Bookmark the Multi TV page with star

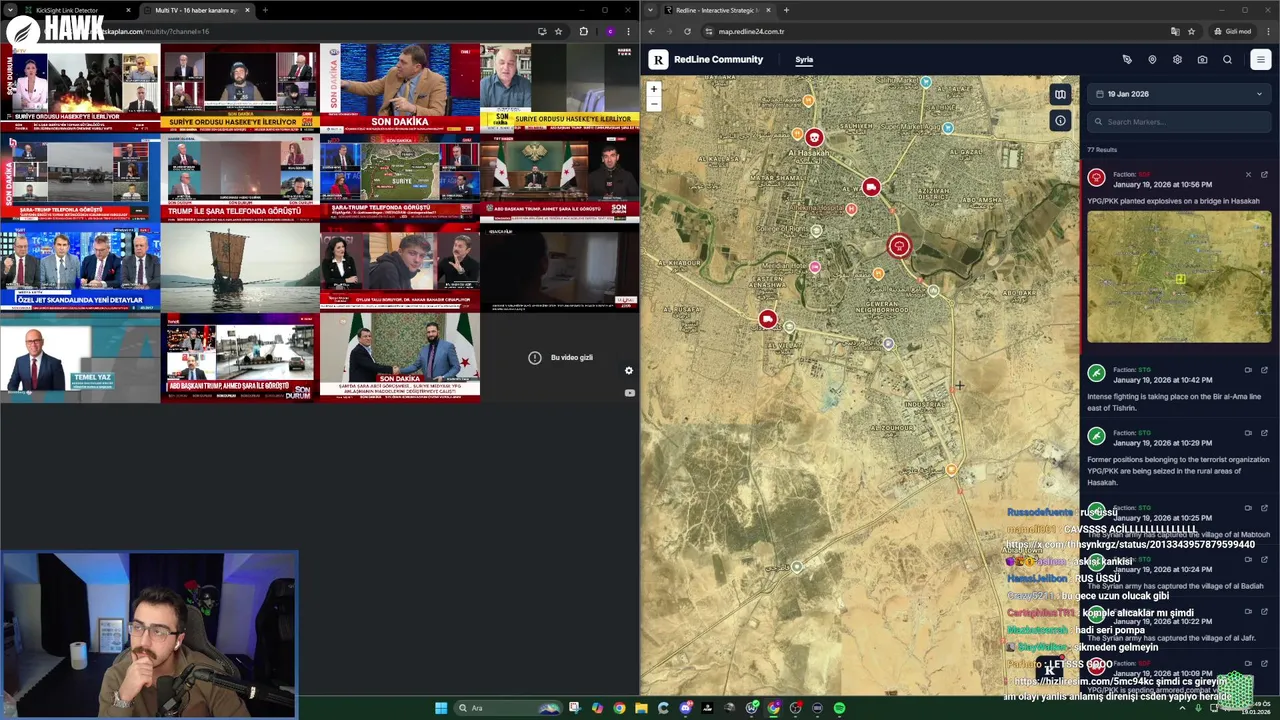coord(558,31)
